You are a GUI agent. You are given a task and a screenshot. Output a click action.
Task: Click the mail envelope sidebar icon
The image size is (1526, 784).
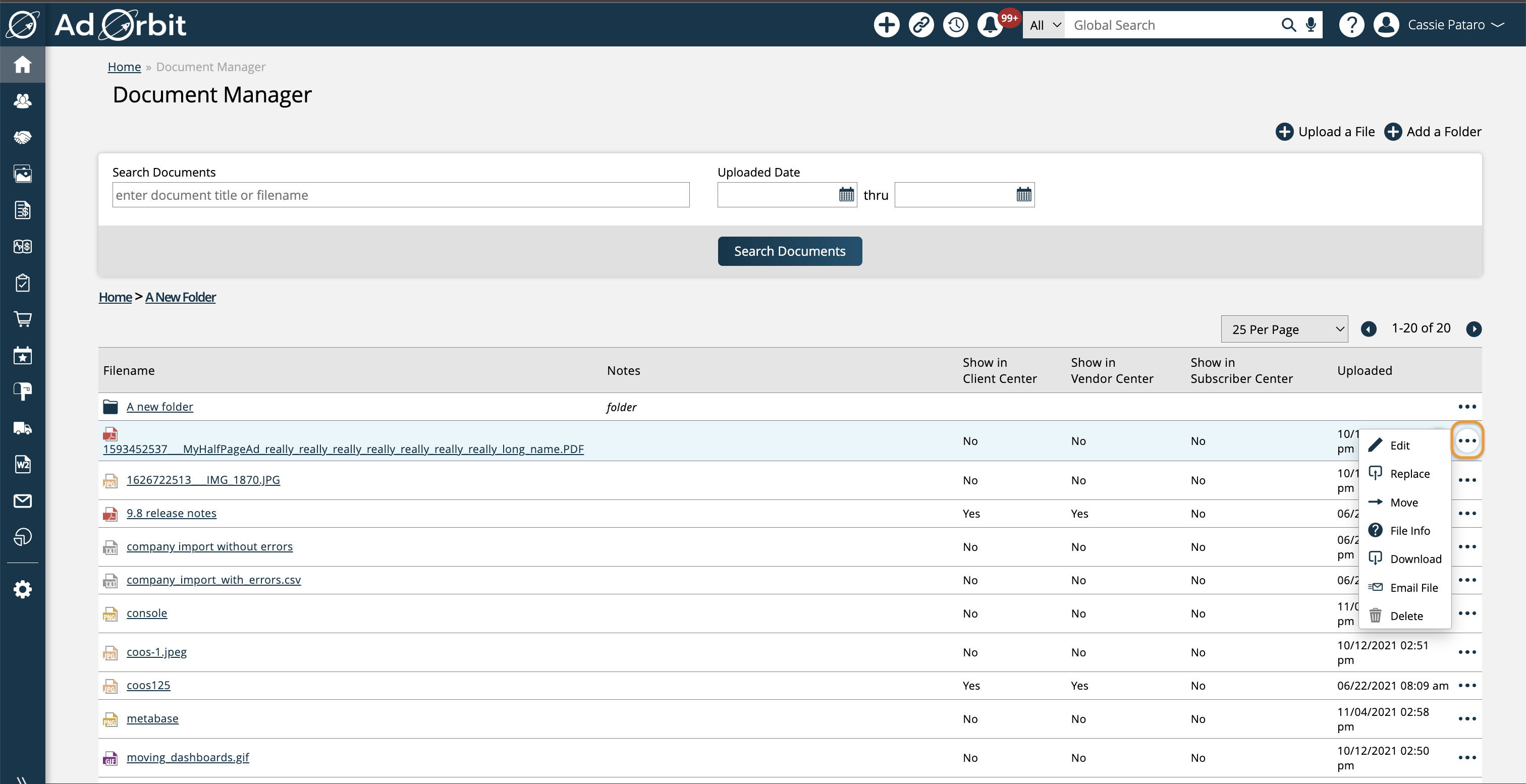coord(23,501)
